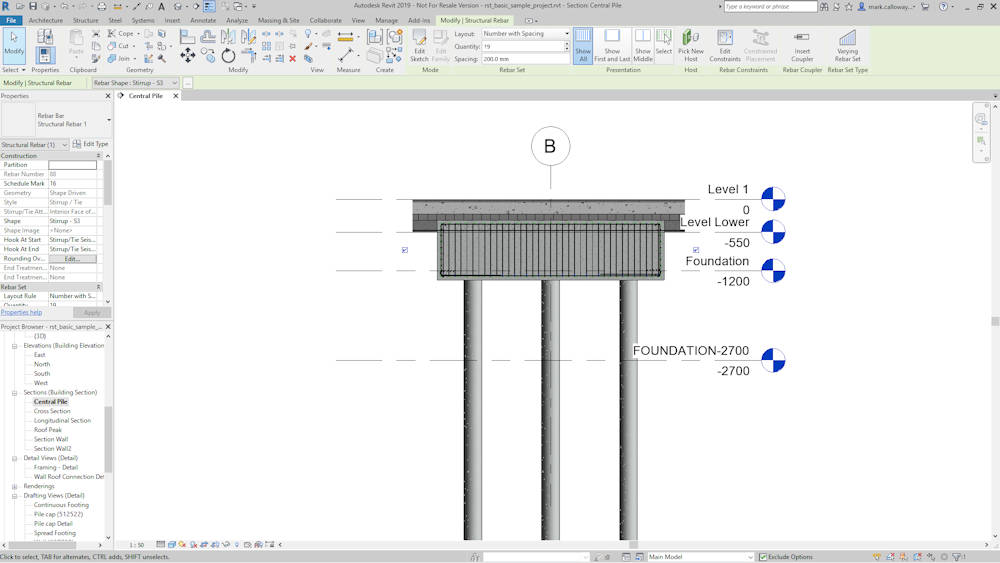1000x563 pixels.
Task: Click the search keyword input box
Action: click(770, 6)
